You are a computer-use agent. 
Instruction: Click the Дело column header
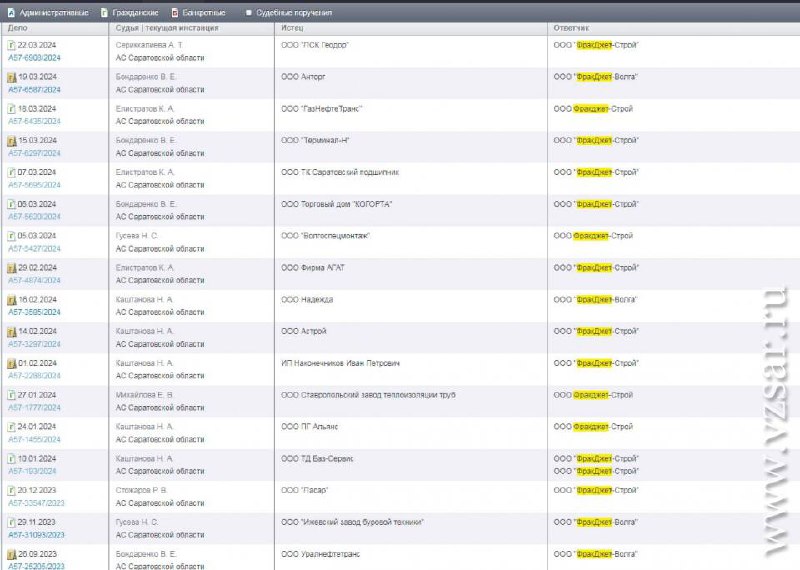coord(18,28)
